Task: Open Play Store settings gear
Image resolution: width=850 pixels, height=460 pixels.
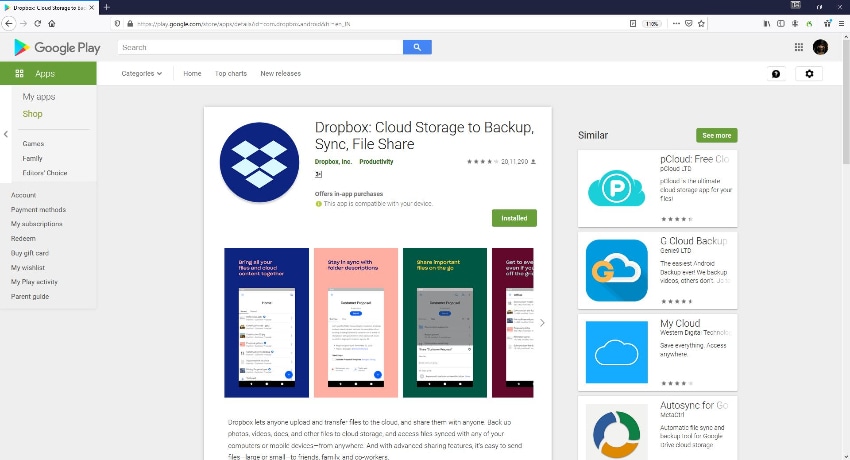Action: click(809, 74)
